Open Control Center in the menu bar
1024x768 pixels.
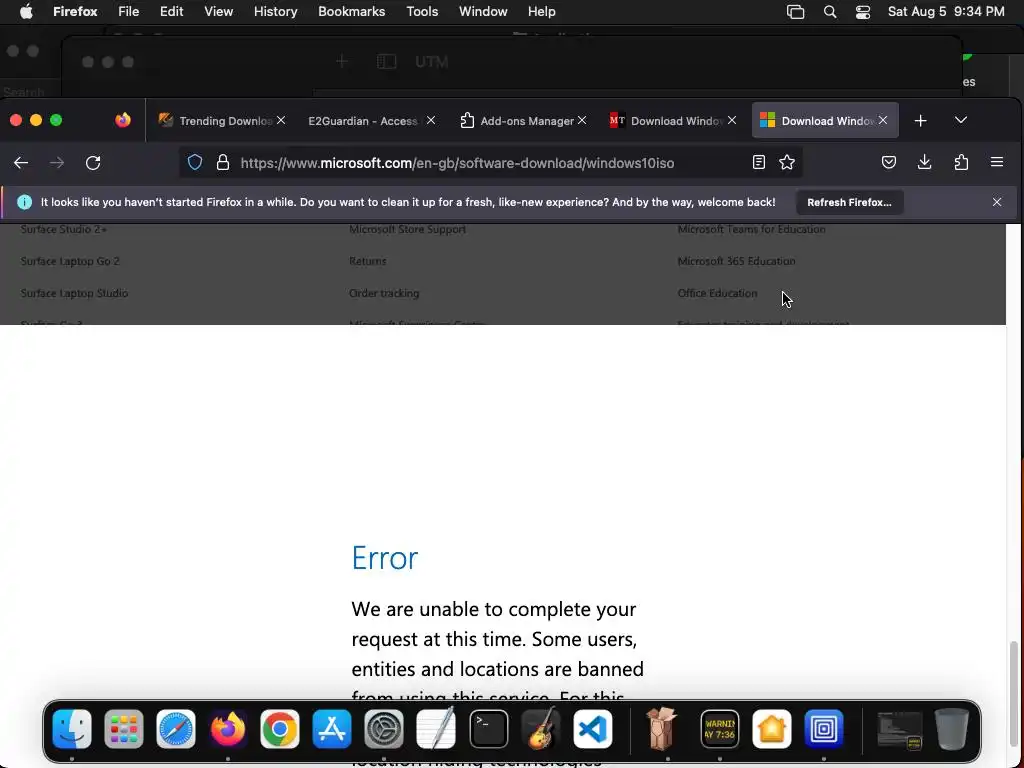pos(863,12)
